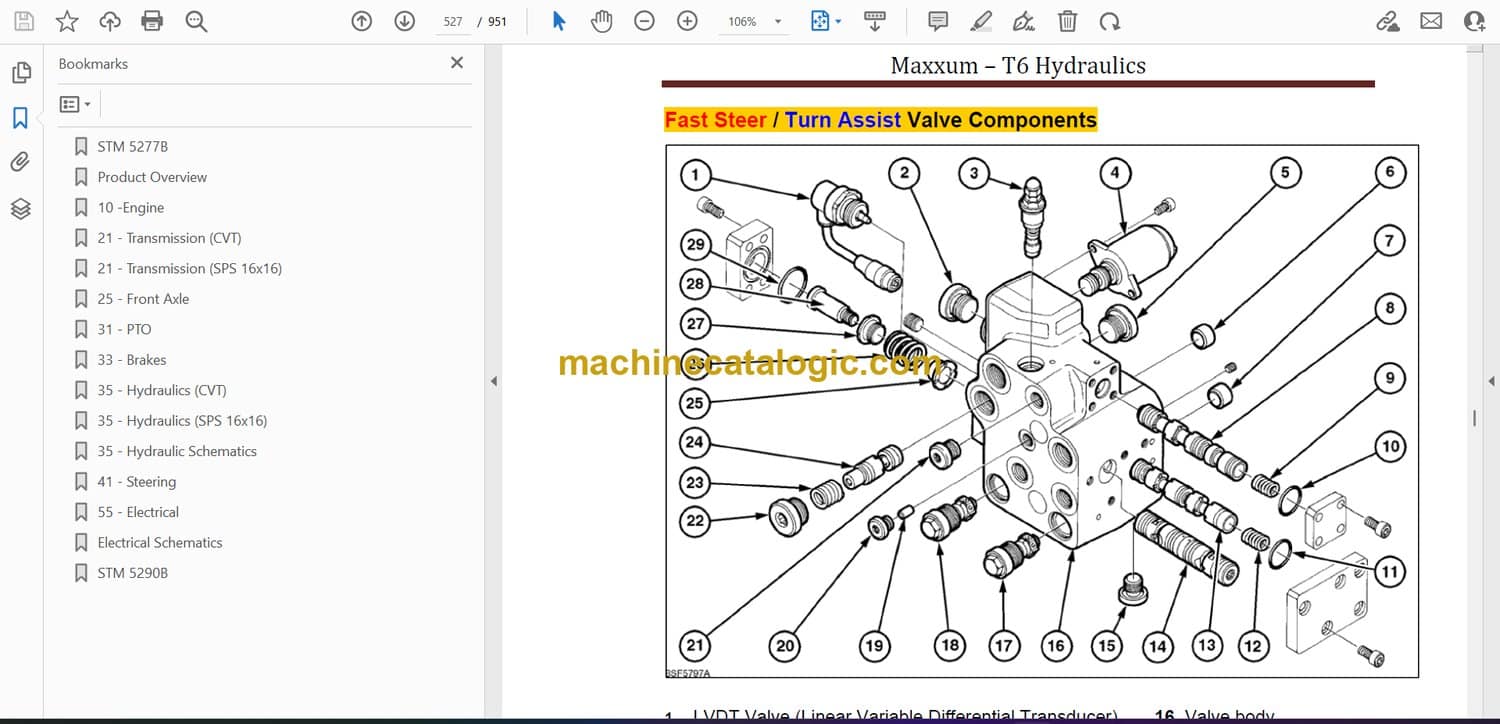This screenshot has width=1500, height=724.
Task: Bookmark this file with the star icon
Action: [67, 21]
